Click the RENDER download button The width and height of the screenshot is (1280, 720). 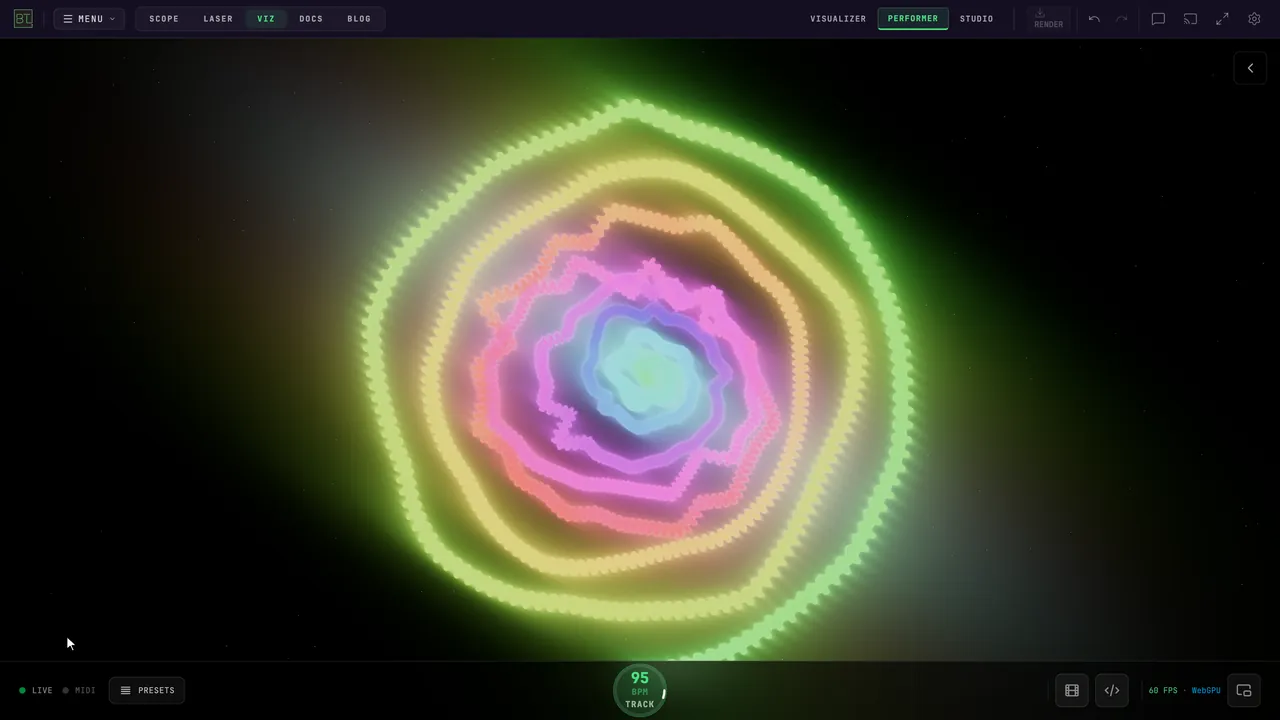(x=1048, y=19)
